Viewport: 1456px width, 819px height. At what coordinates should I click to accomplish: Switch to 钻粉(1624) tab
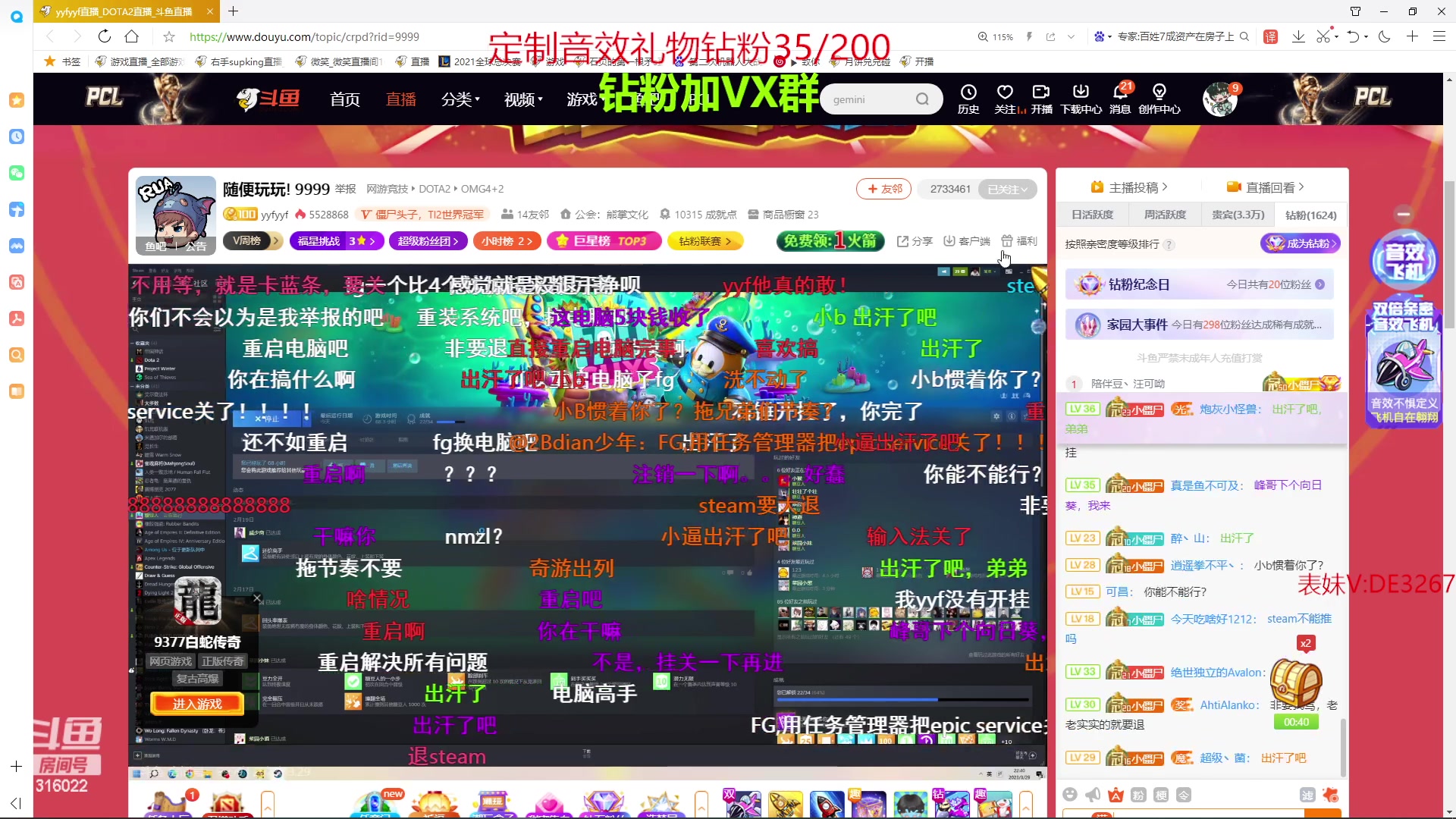click(1310, 215)
